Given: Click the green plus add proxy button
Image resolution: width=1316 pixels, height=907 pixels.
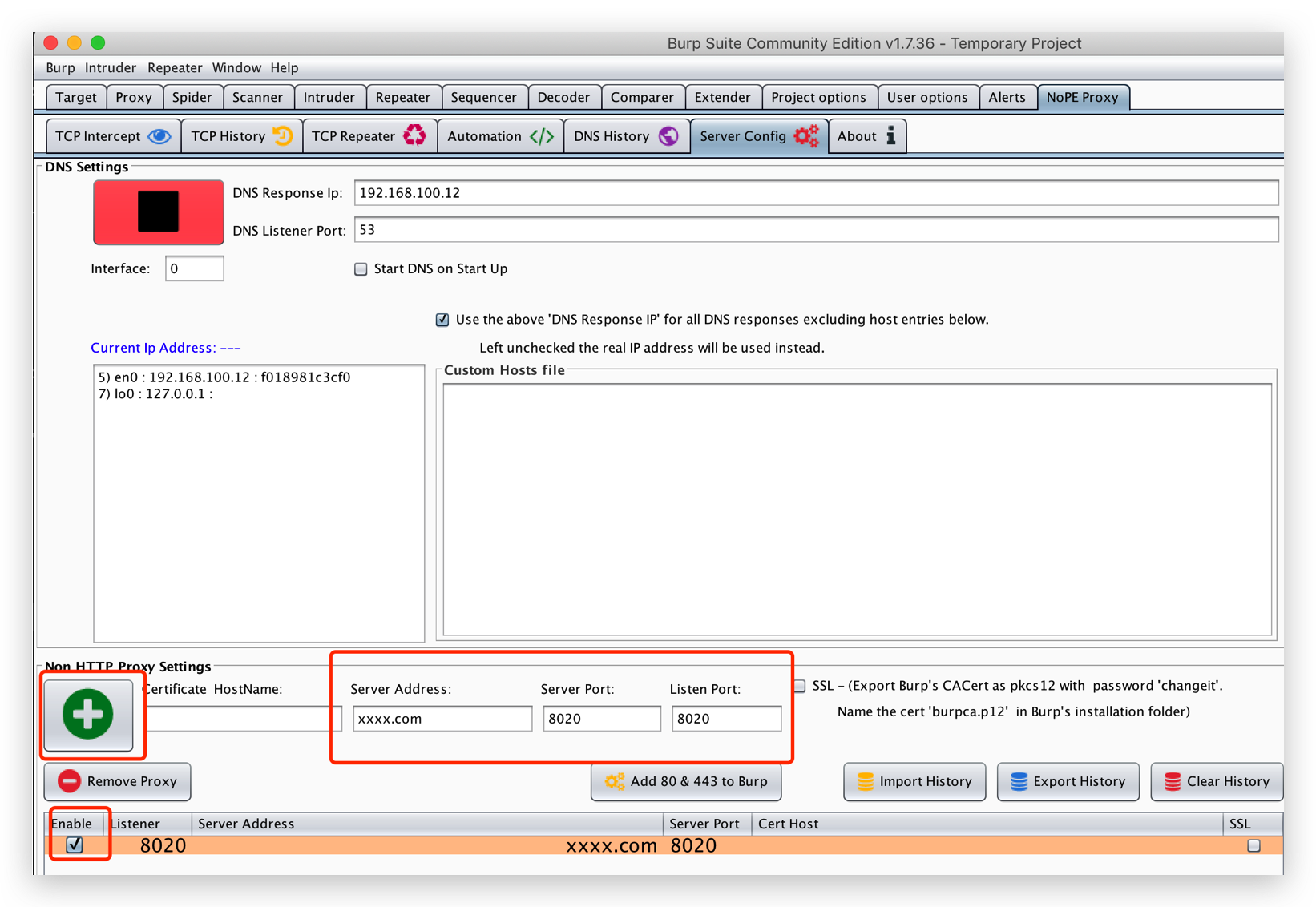Looking at the screenshot, I should pyautogui.click(x=88, y=715).
